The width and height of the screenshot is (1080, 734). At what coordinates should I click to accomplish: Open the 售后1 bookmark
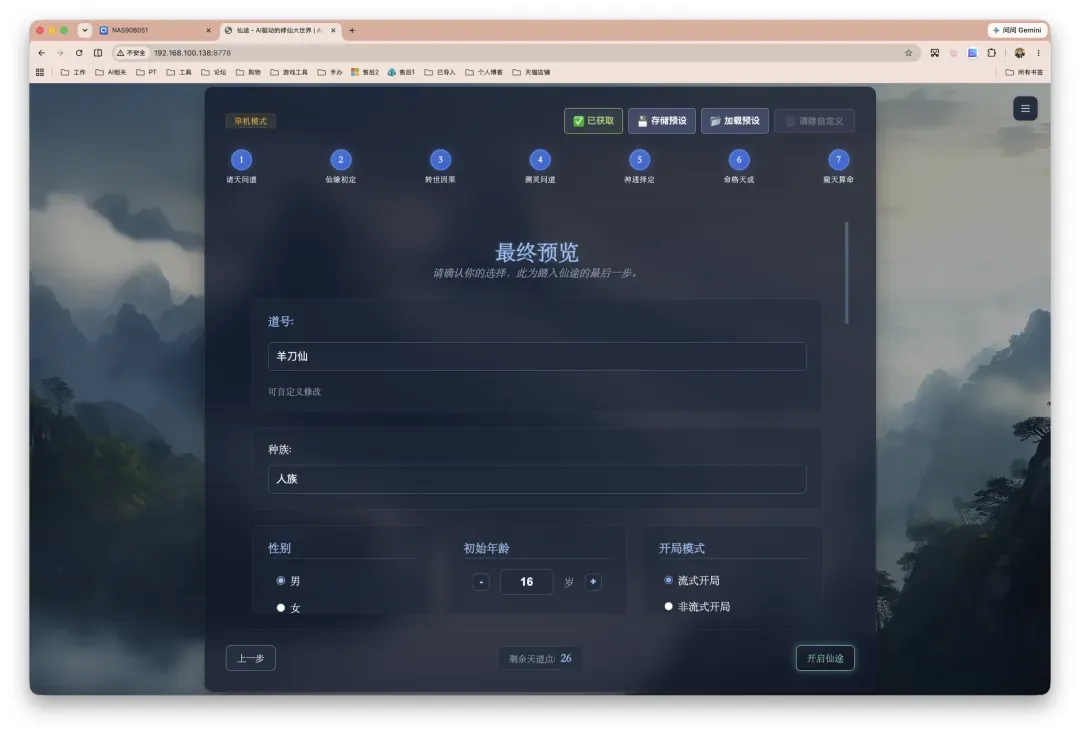tap(401, 72)
